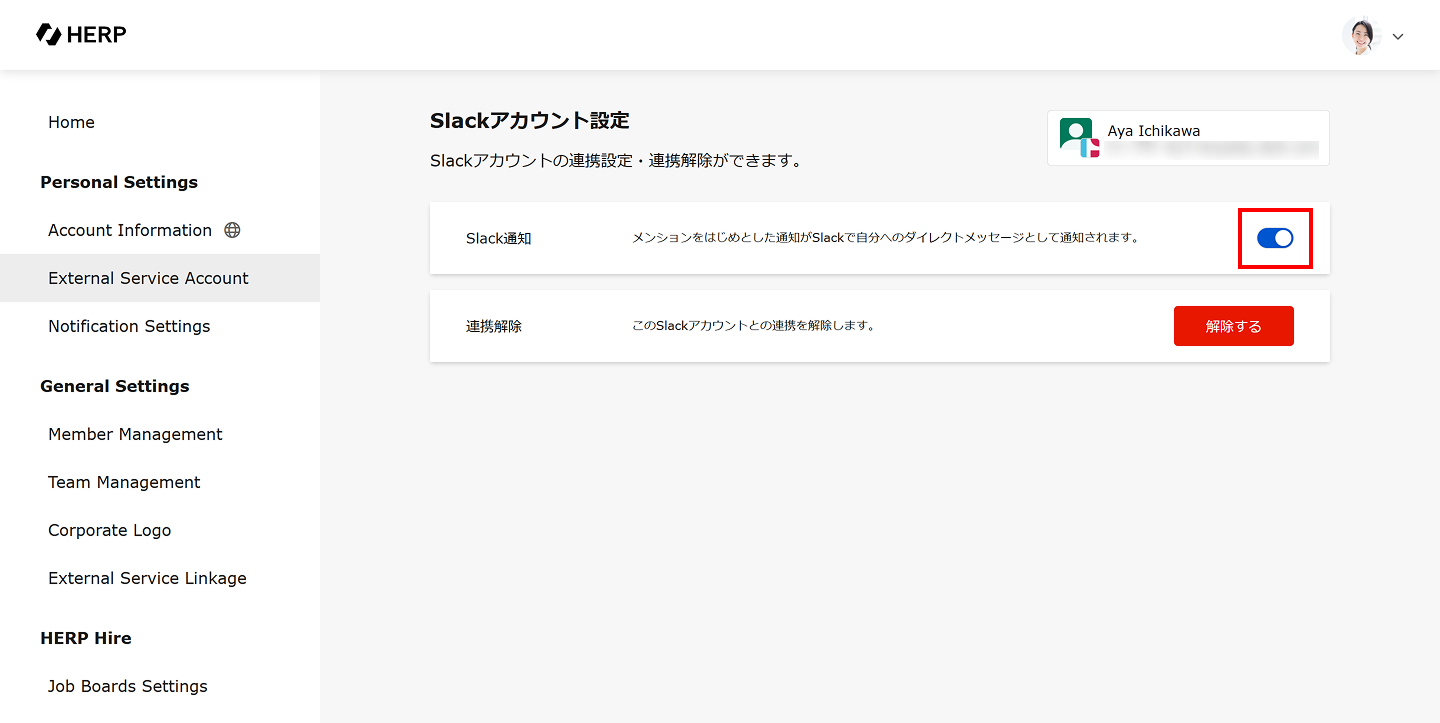Click the HERP Hire section header

[86, 638]
